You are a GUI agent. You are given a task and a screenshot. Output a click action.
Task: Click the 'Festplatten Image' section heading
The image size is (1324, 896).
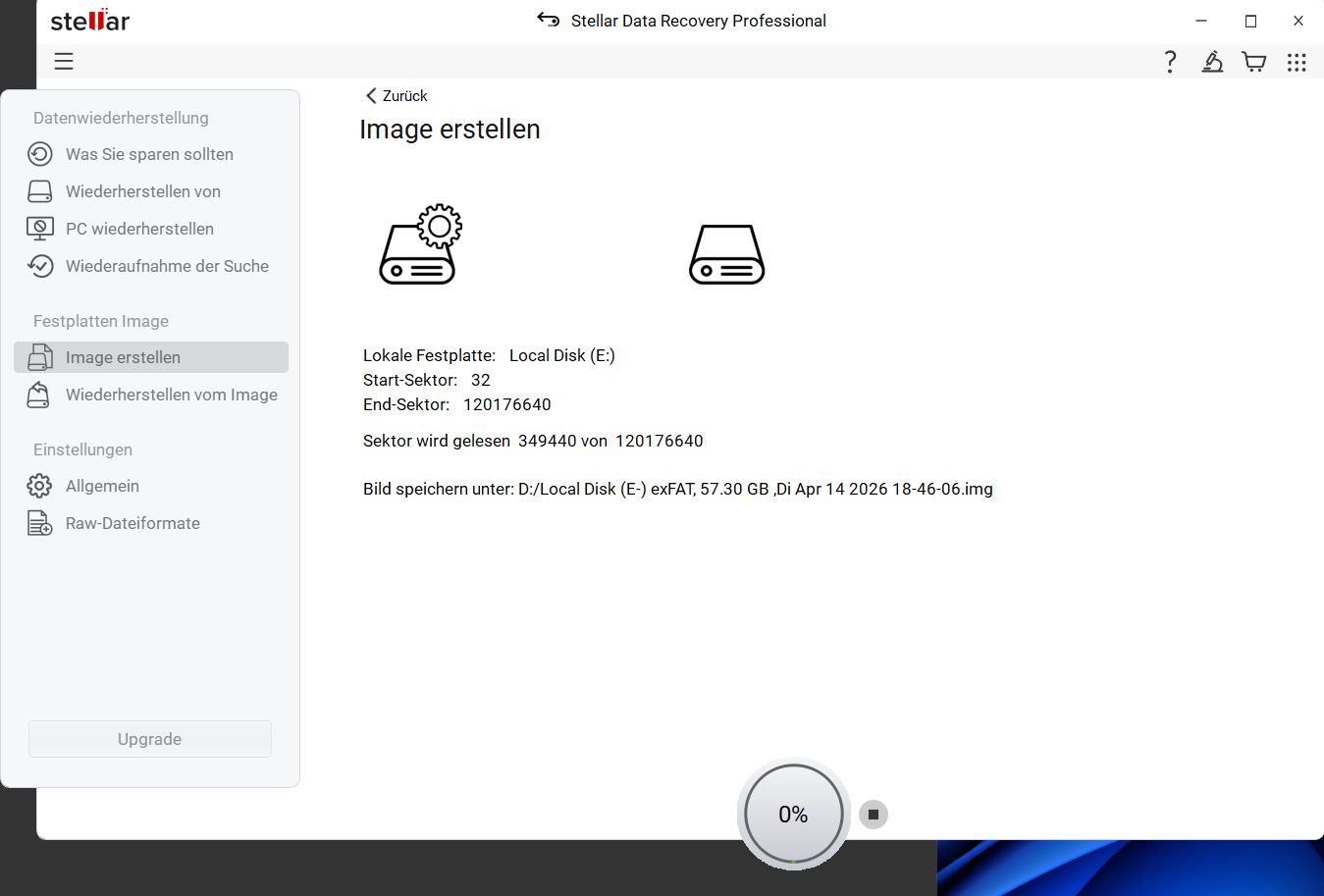pos(101,321)
